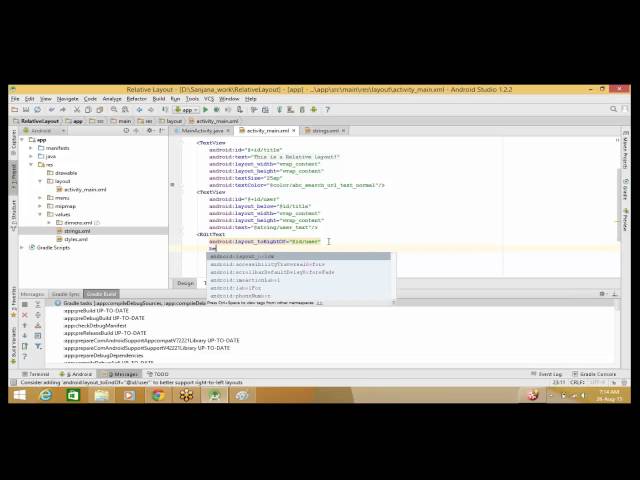The image size is (640, 480).
Task: Click the Android Device Monitor icon
Action: tap(313, 109)
